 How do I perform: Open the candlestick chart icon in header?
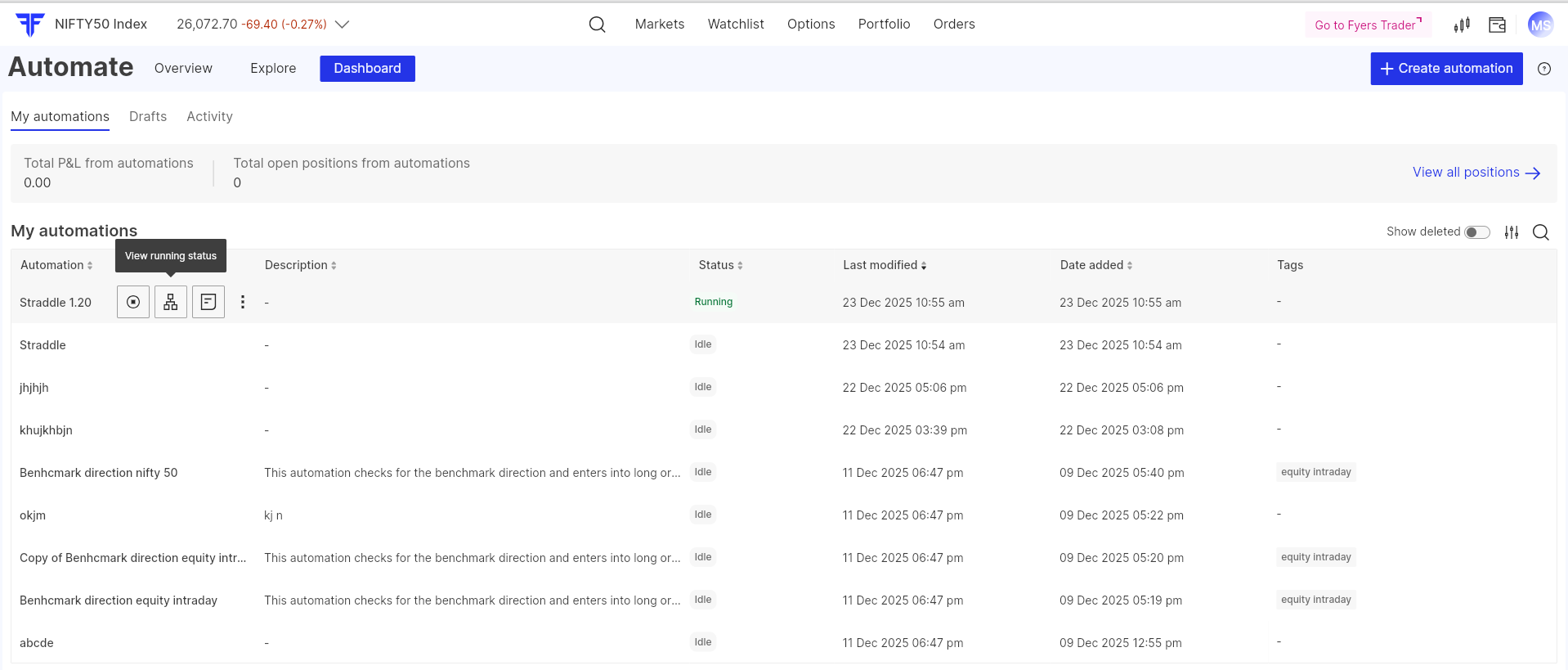1462,25
